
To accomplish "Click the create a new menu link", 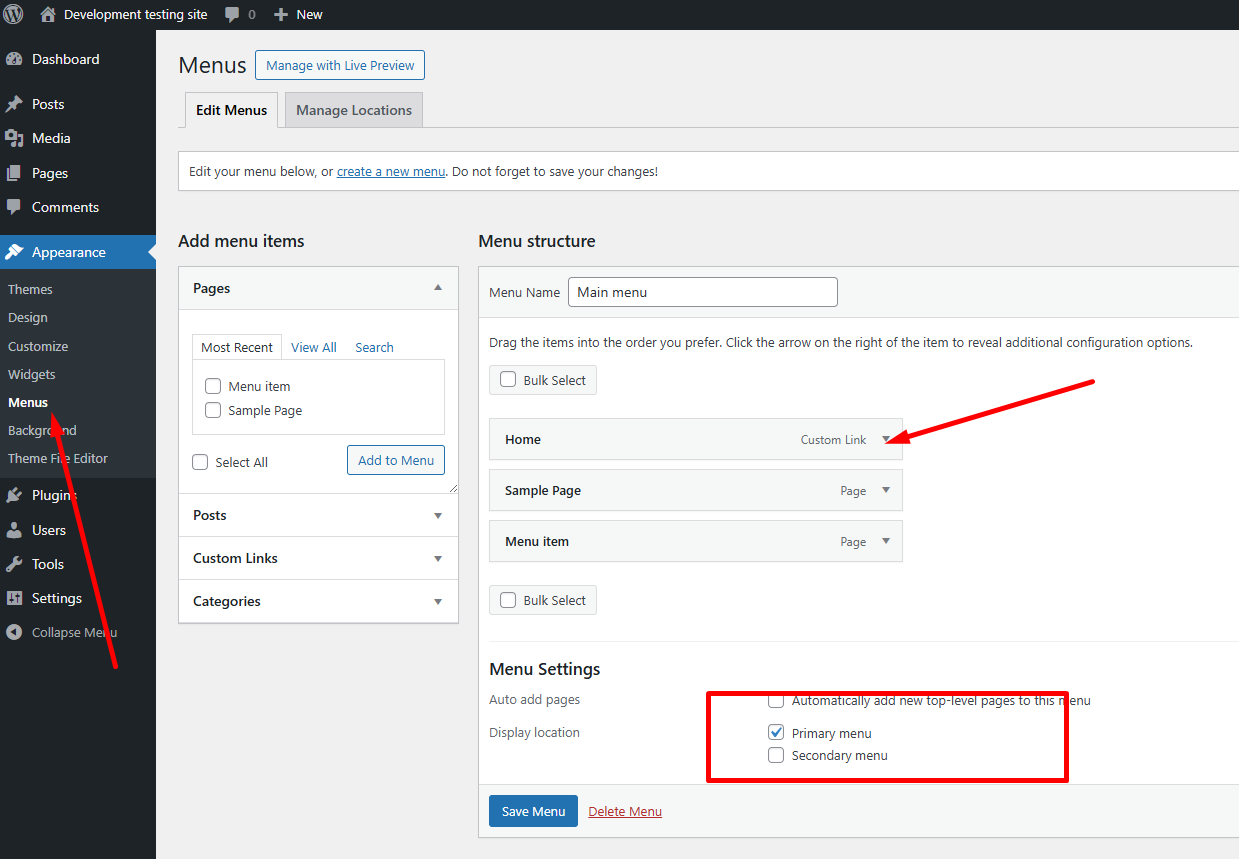I will (391, 171).
